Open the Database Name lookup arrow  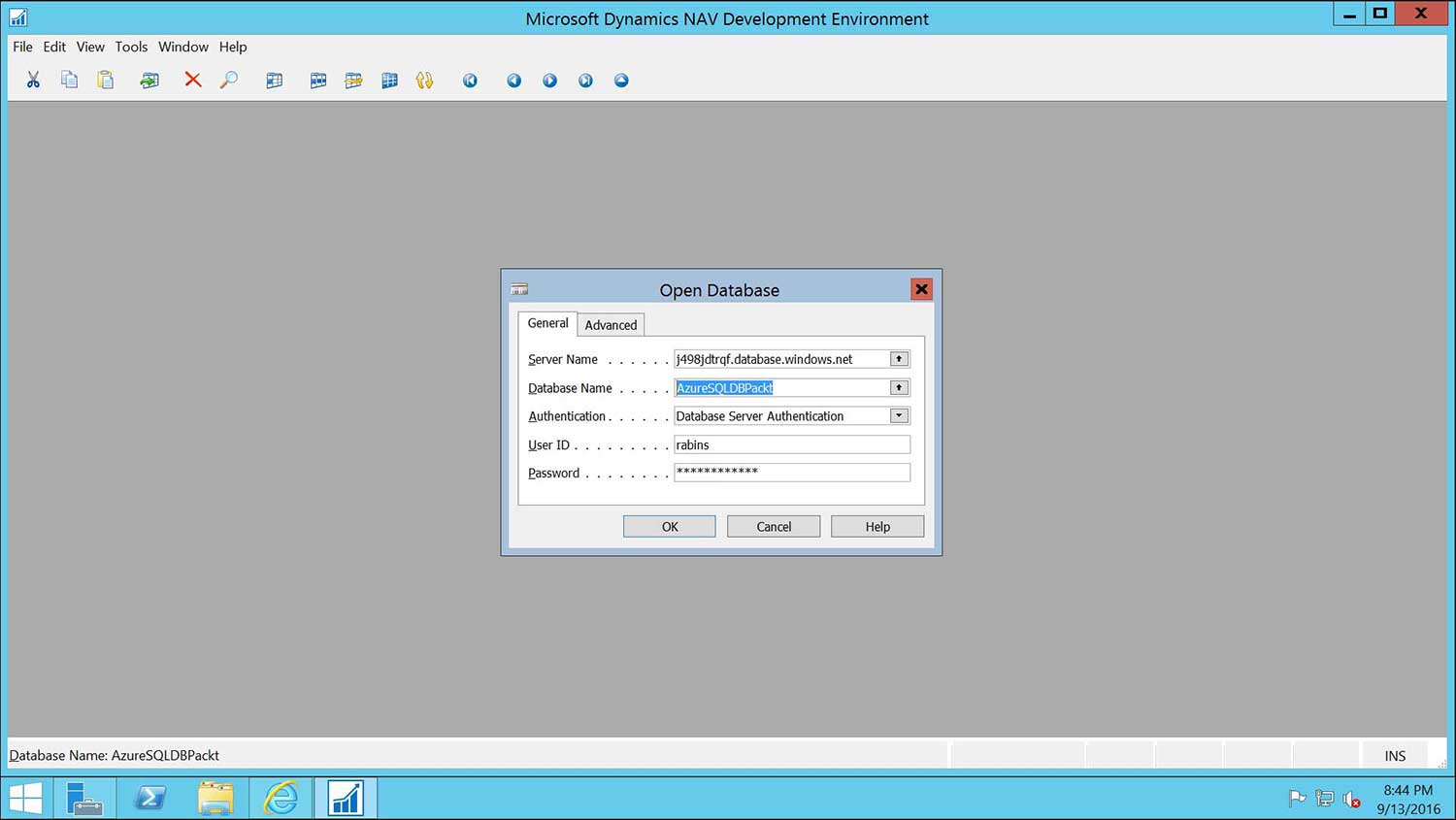898,387
